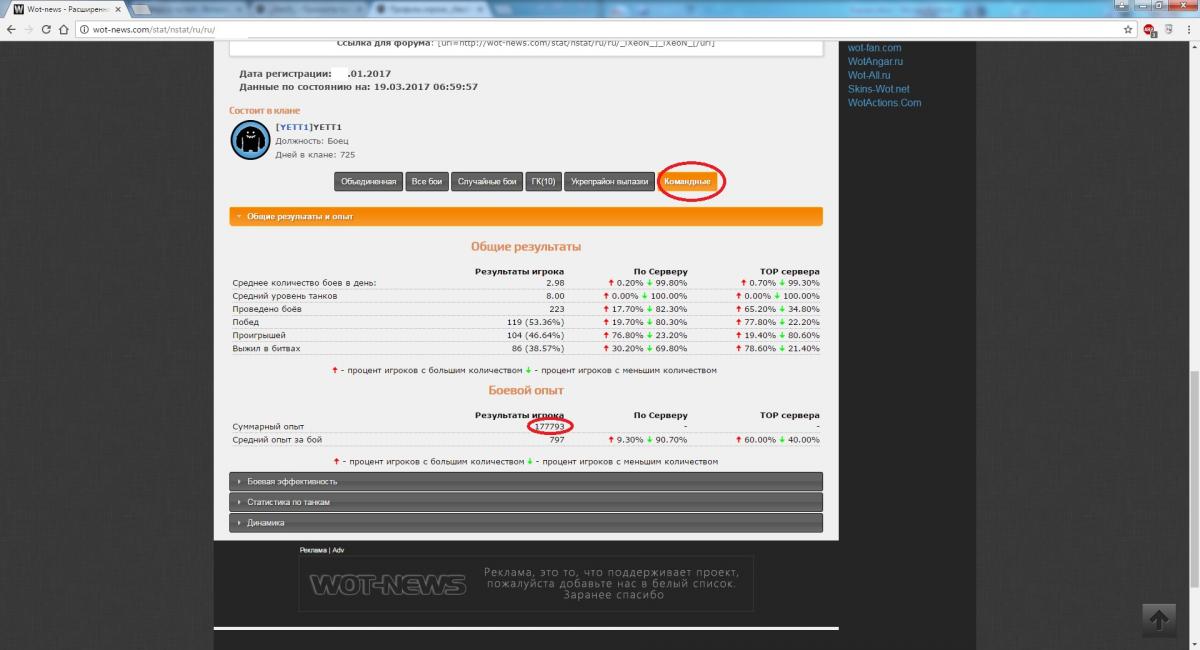
Task: Click the Выжил в битвах value 86 (38.57%)
Action: click(539, 349)
